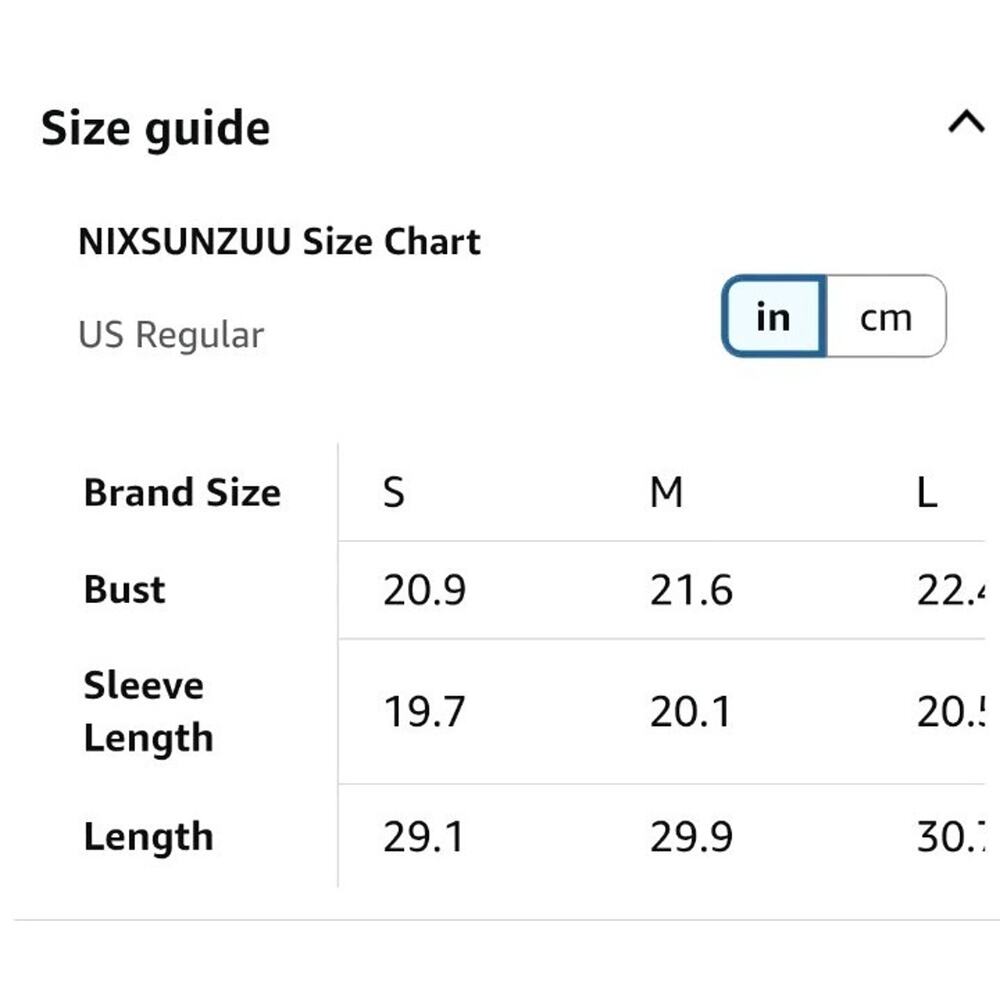1000x1000 pixels.
Task: Select the S size column header
Action: point(394,492)
